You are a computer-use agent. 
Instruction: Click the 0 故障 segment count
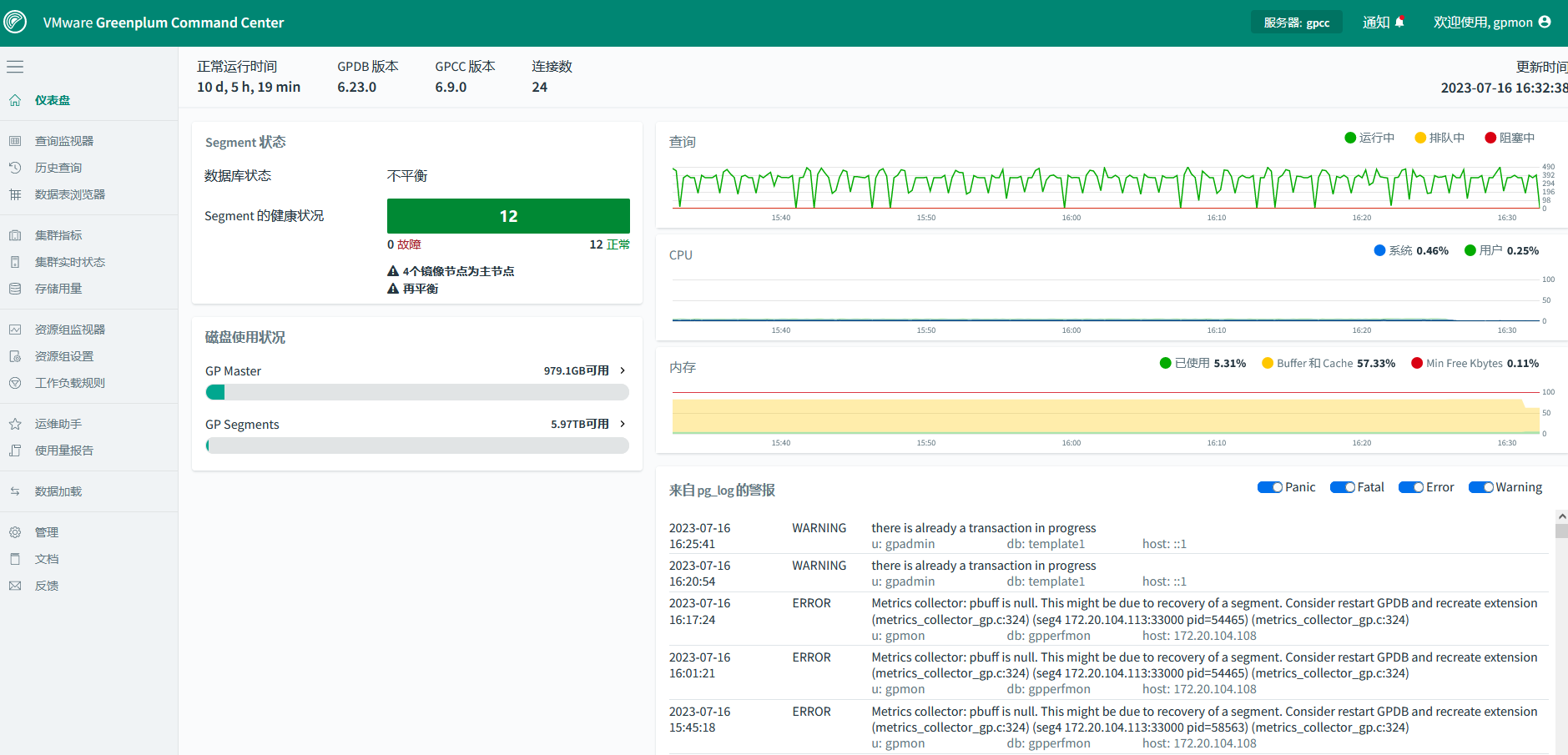pyautogui.click(x=404, y=244)
